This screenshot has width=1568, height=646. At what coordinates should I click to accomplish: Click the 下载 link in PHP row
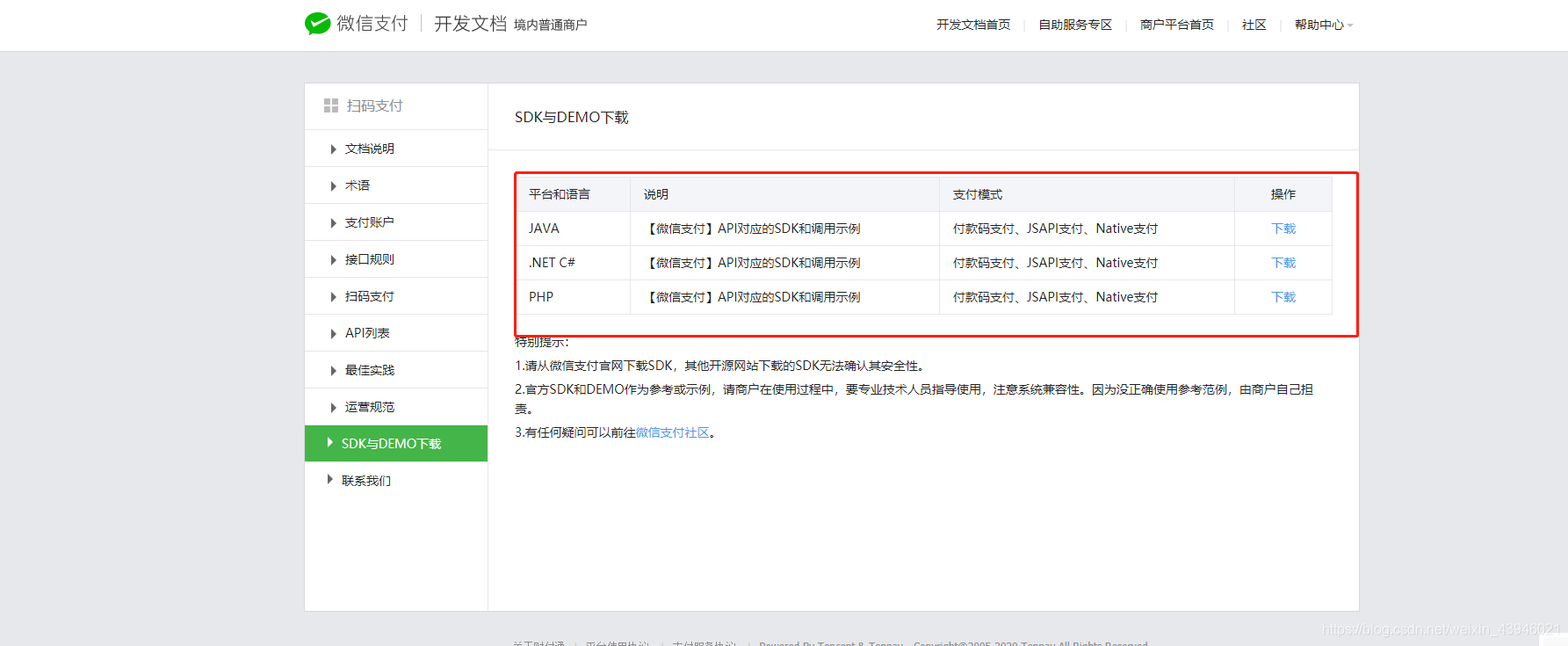1283,297
